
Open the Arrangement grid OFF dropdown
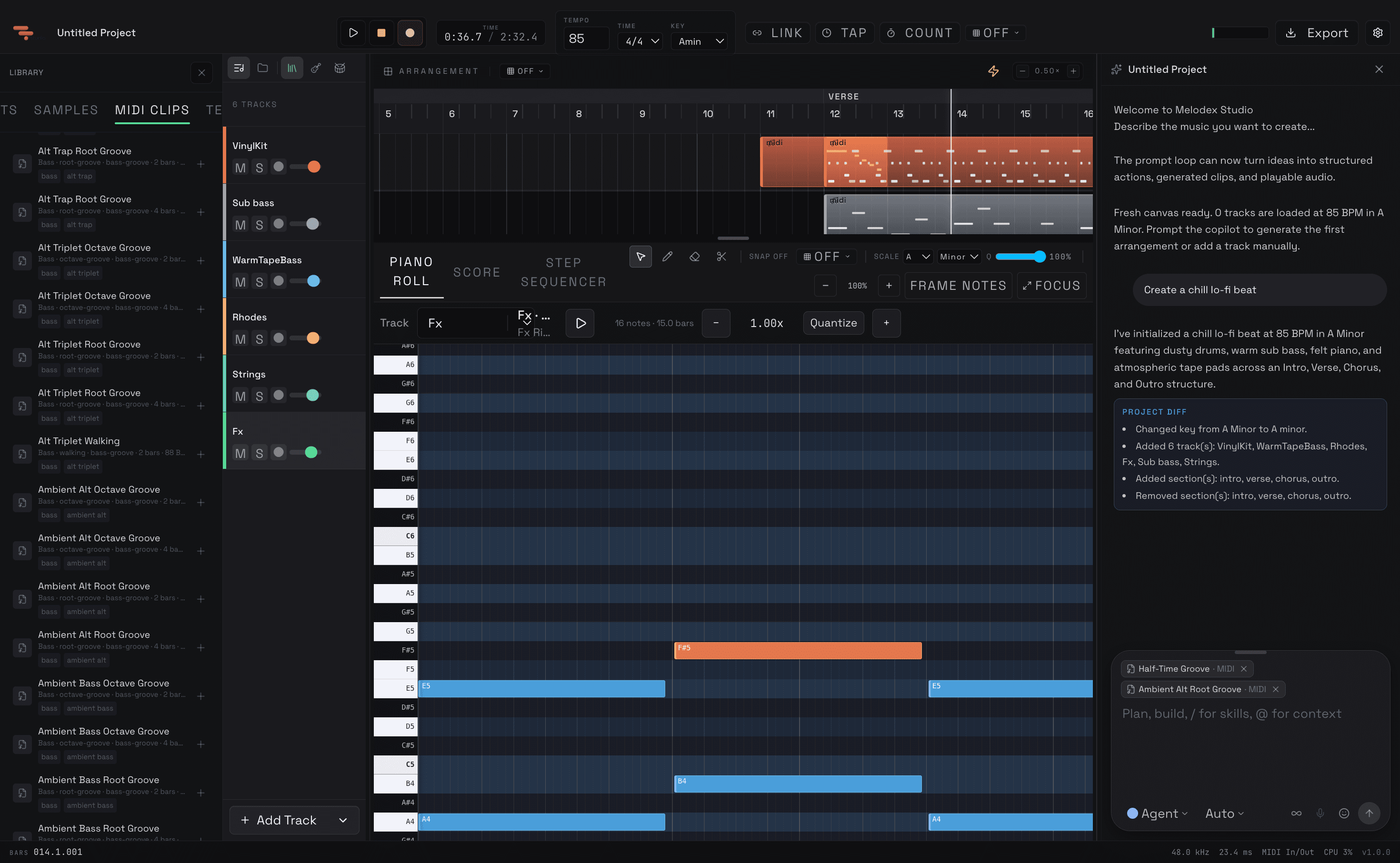point(525,71)
